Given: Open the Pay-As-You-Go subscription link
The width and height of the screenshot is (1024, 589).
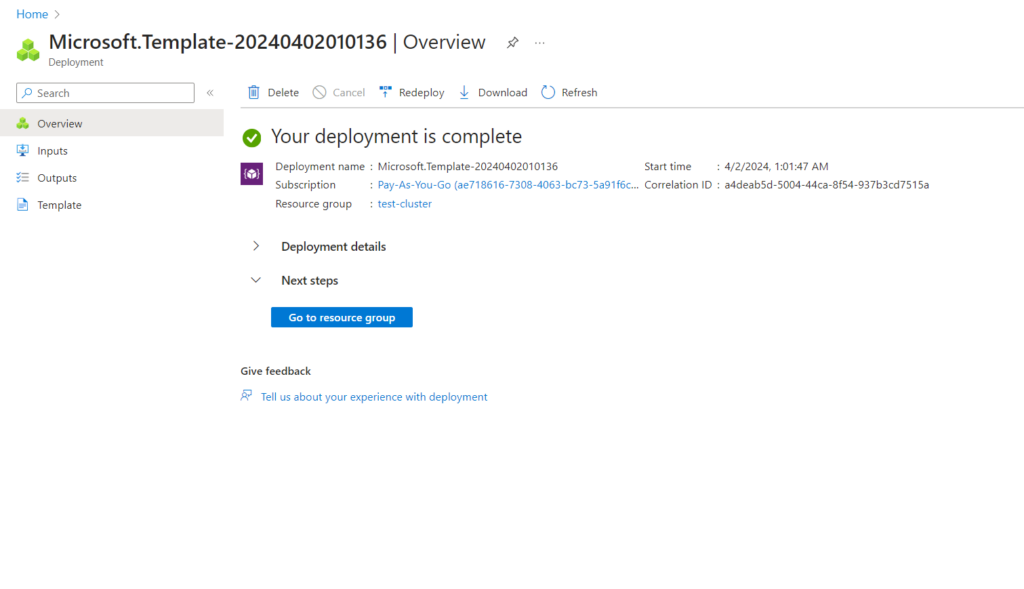Looking at the screenshot, I should click(508, 185).
